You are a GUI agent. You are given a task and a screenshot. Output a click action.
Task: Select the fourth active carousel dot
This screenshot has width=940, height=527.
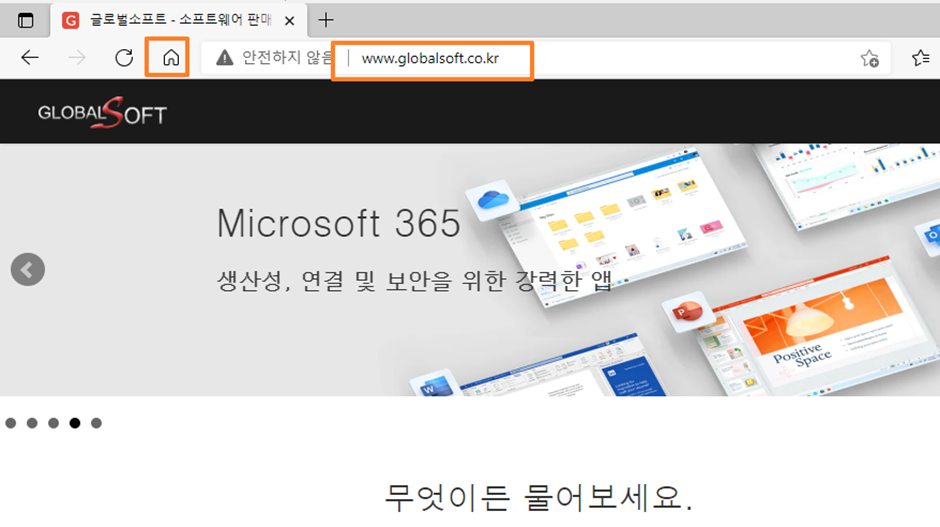[x=75, y=423]
